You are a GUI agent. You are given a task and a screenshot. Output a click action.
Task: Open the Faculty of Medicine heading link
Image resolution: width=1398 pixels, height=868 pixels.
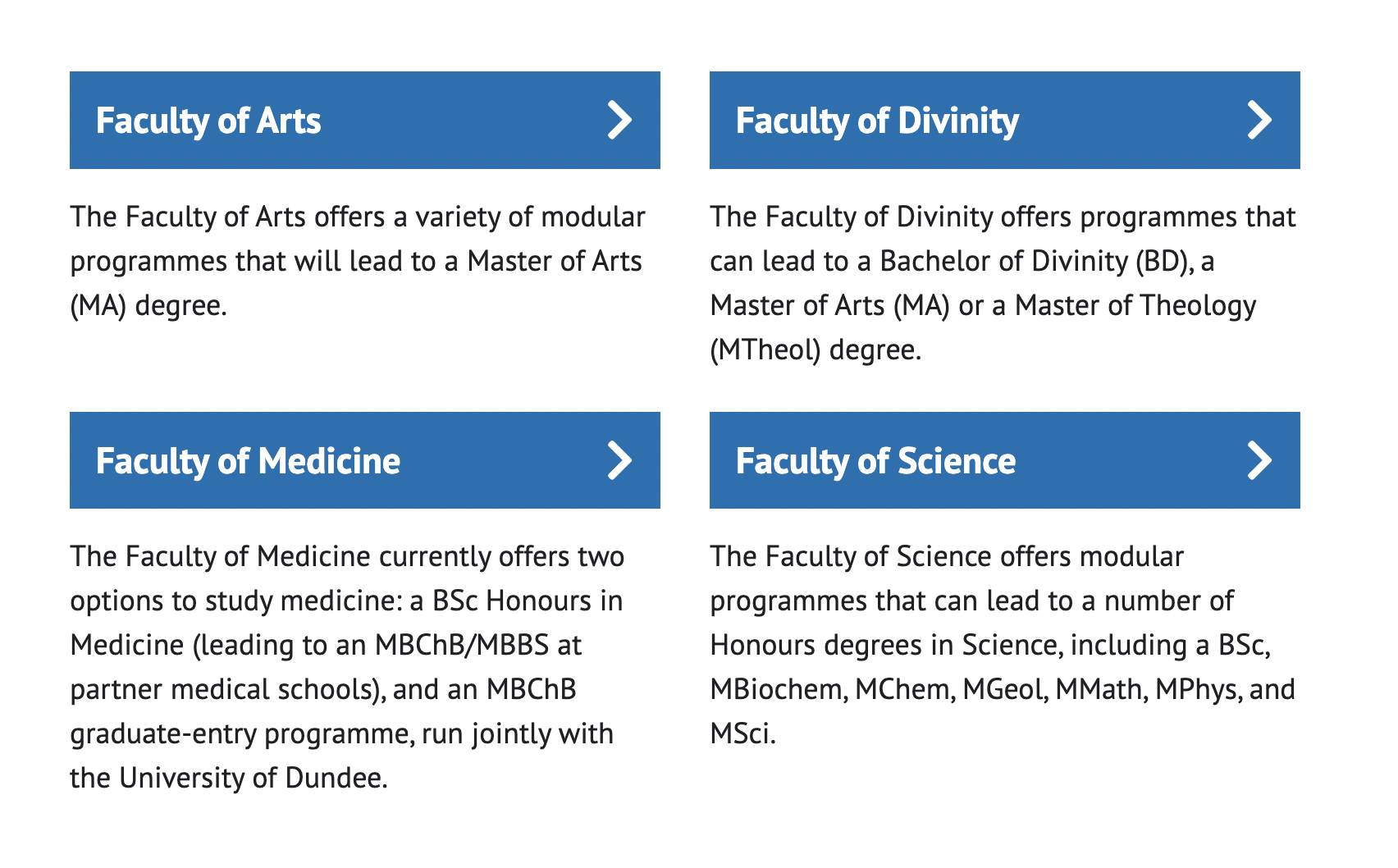(365, 460)
